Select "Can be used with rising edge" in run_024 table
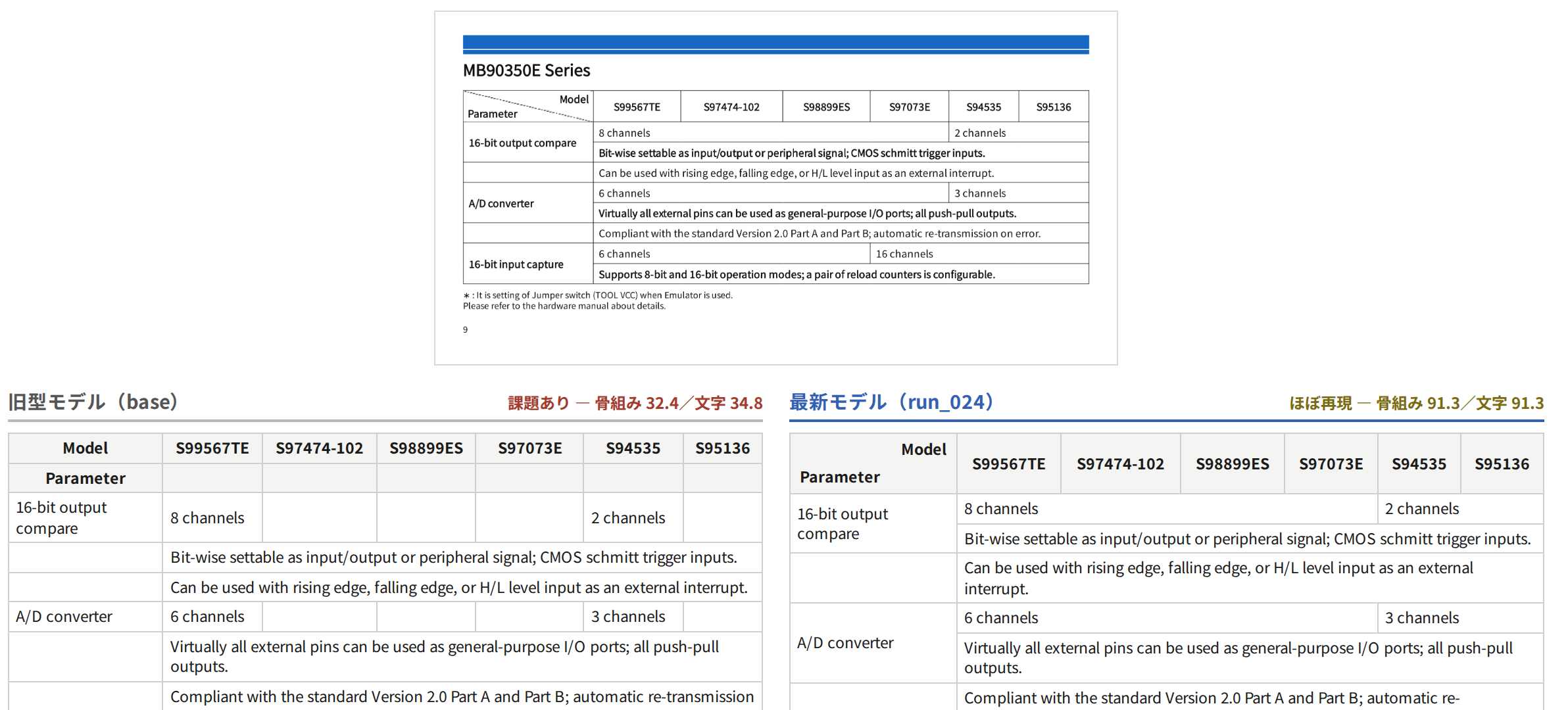This screenshot has width=1568, height=710. pos(1219,579)
